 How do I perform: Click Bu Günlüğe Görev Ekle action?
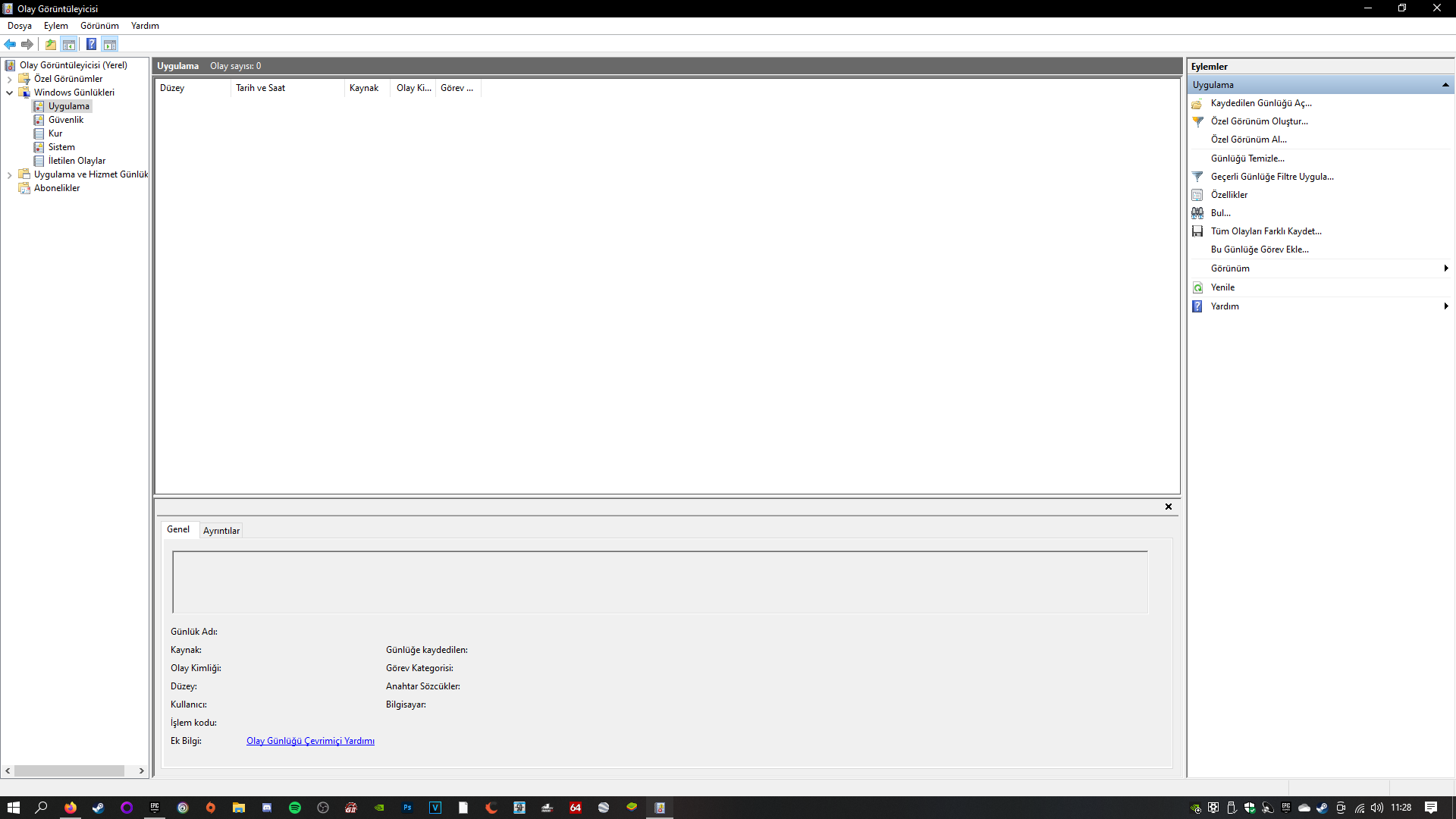(x=1260, y=249)
